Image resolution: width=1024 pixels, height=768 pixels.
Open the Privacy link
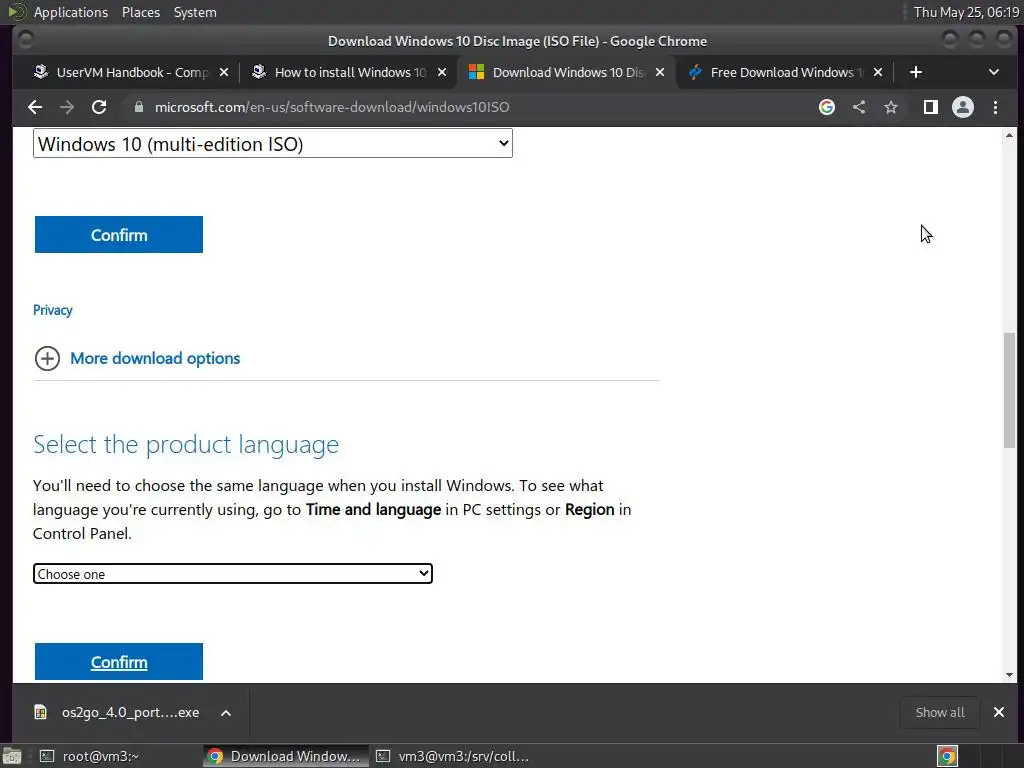coord(52,310)
